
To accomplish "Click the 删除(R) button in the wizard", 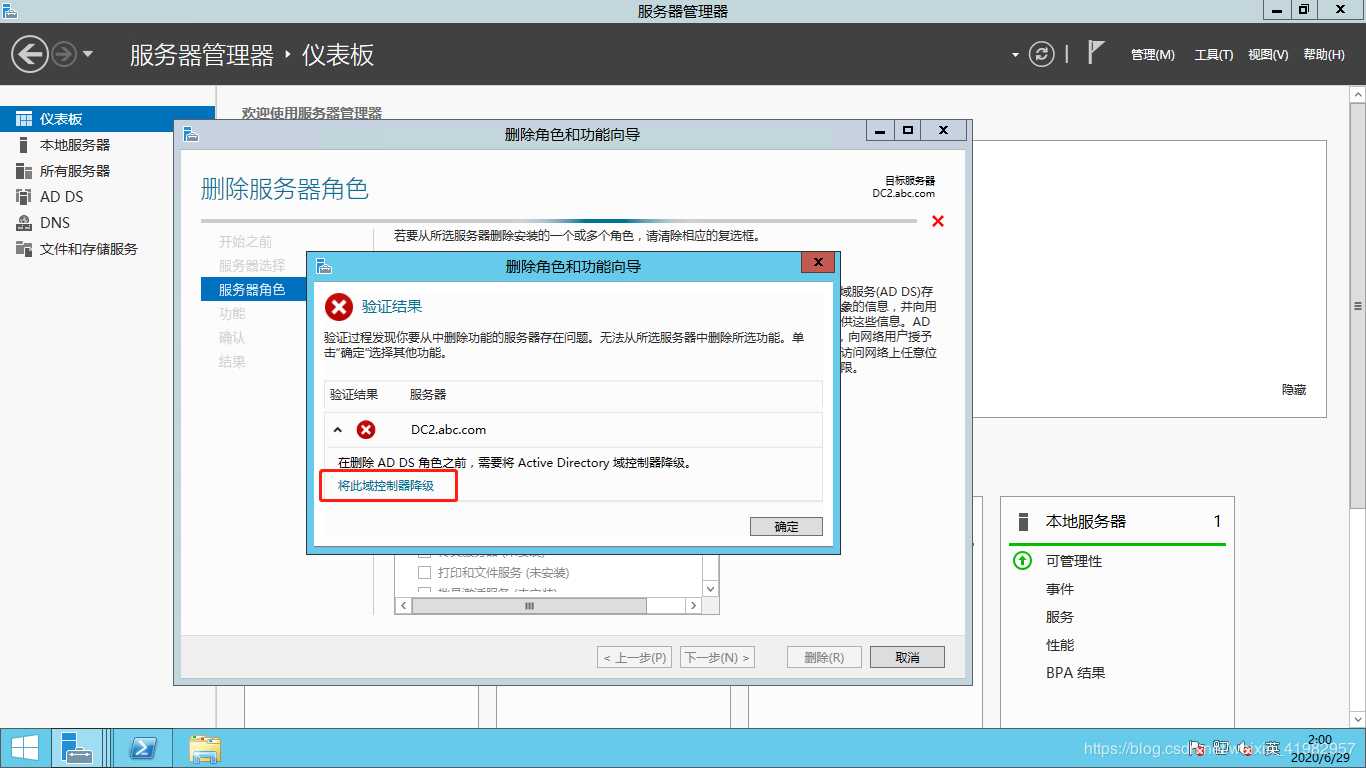I will [824, 657].
